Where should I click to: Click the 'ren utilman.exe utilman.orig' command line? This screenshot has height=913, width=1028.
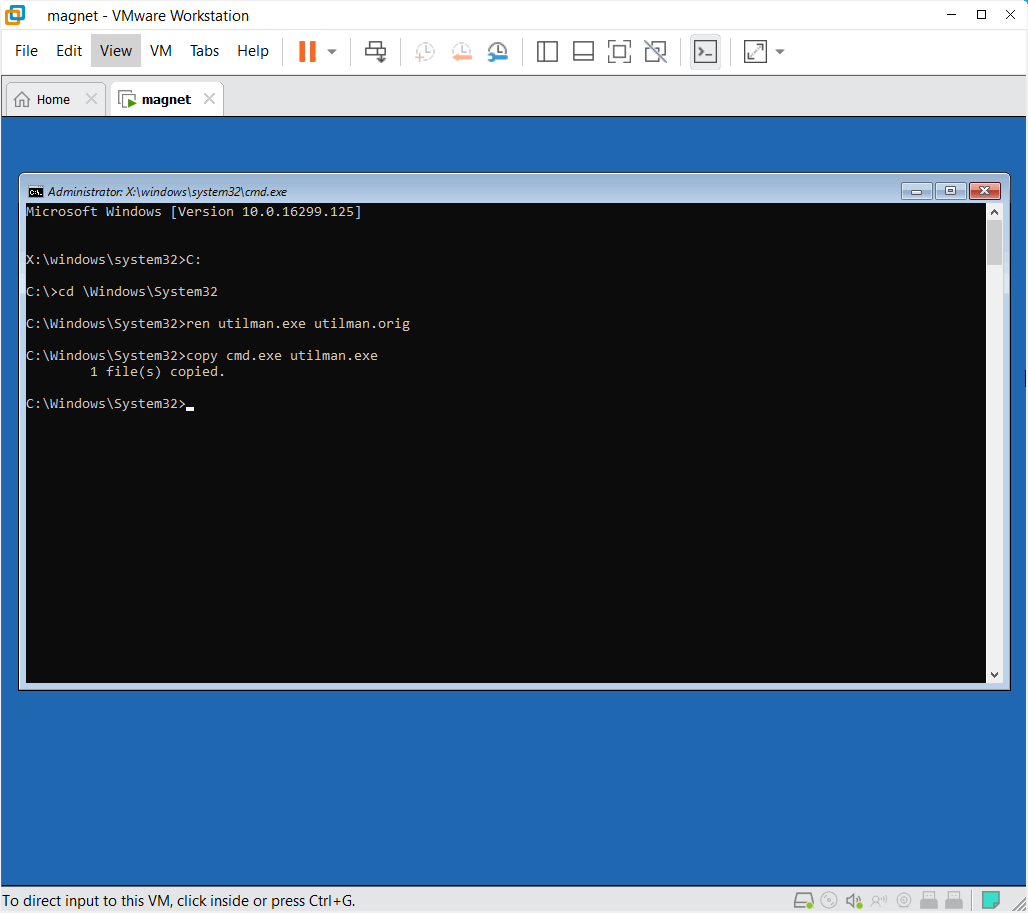218,324
